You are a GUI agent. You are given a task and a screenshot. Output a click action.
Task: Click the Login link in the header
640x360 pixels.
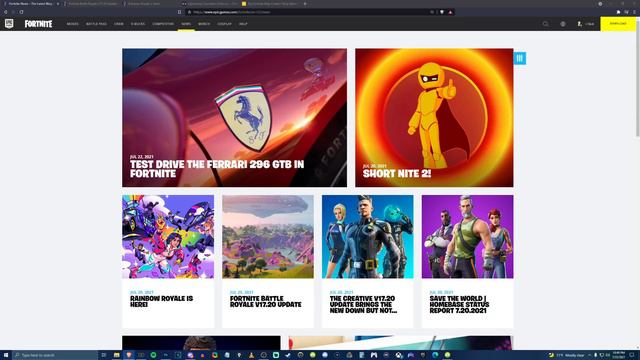(x=589, y=24)
